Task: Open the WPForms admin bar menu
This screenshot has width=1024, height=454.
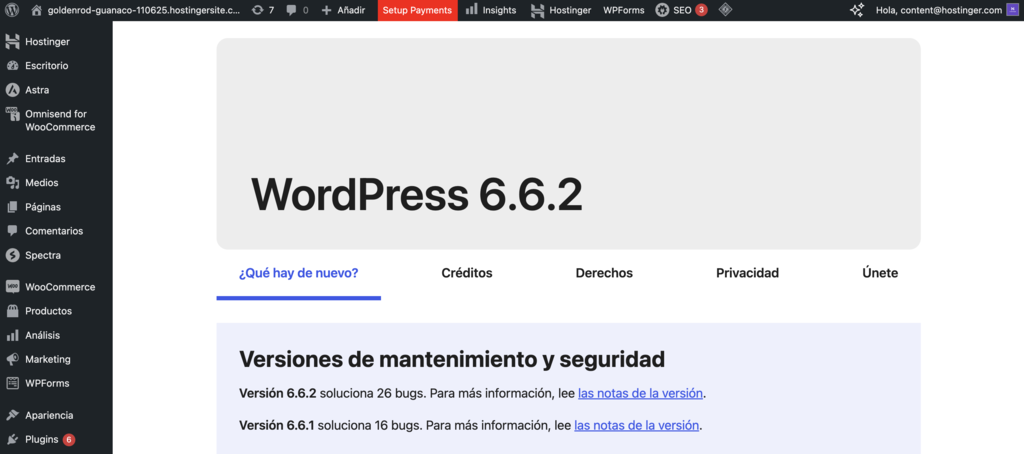Action: tap(623, 10)
